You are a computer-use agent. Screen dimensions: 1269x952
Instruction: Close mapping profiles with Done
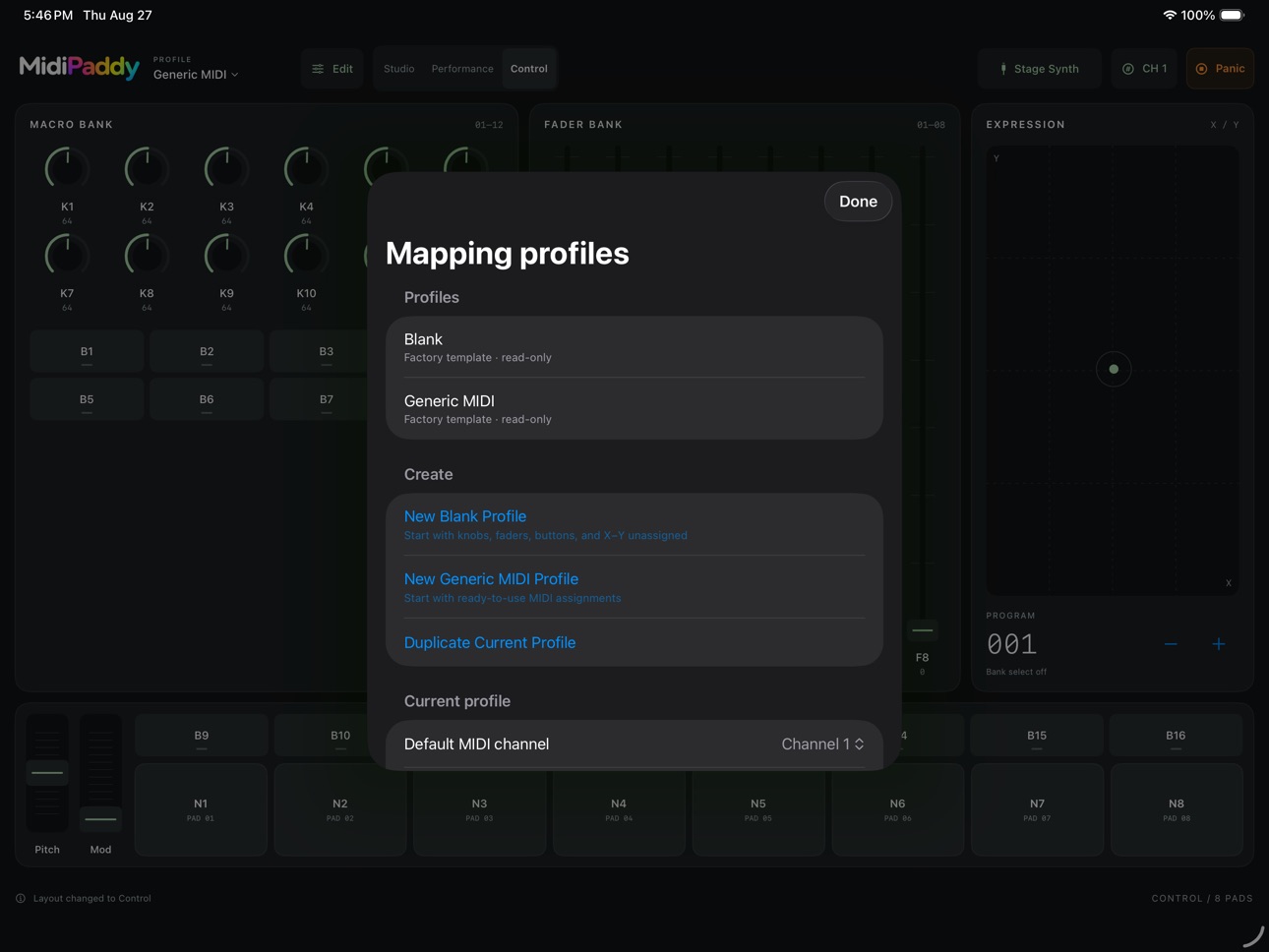tap(858, 202)
